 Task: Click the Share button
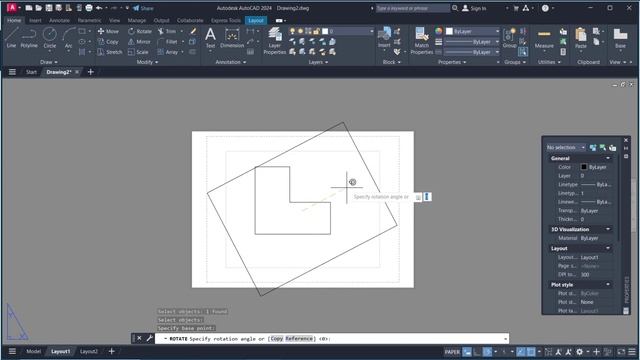[x=143, y=8]
